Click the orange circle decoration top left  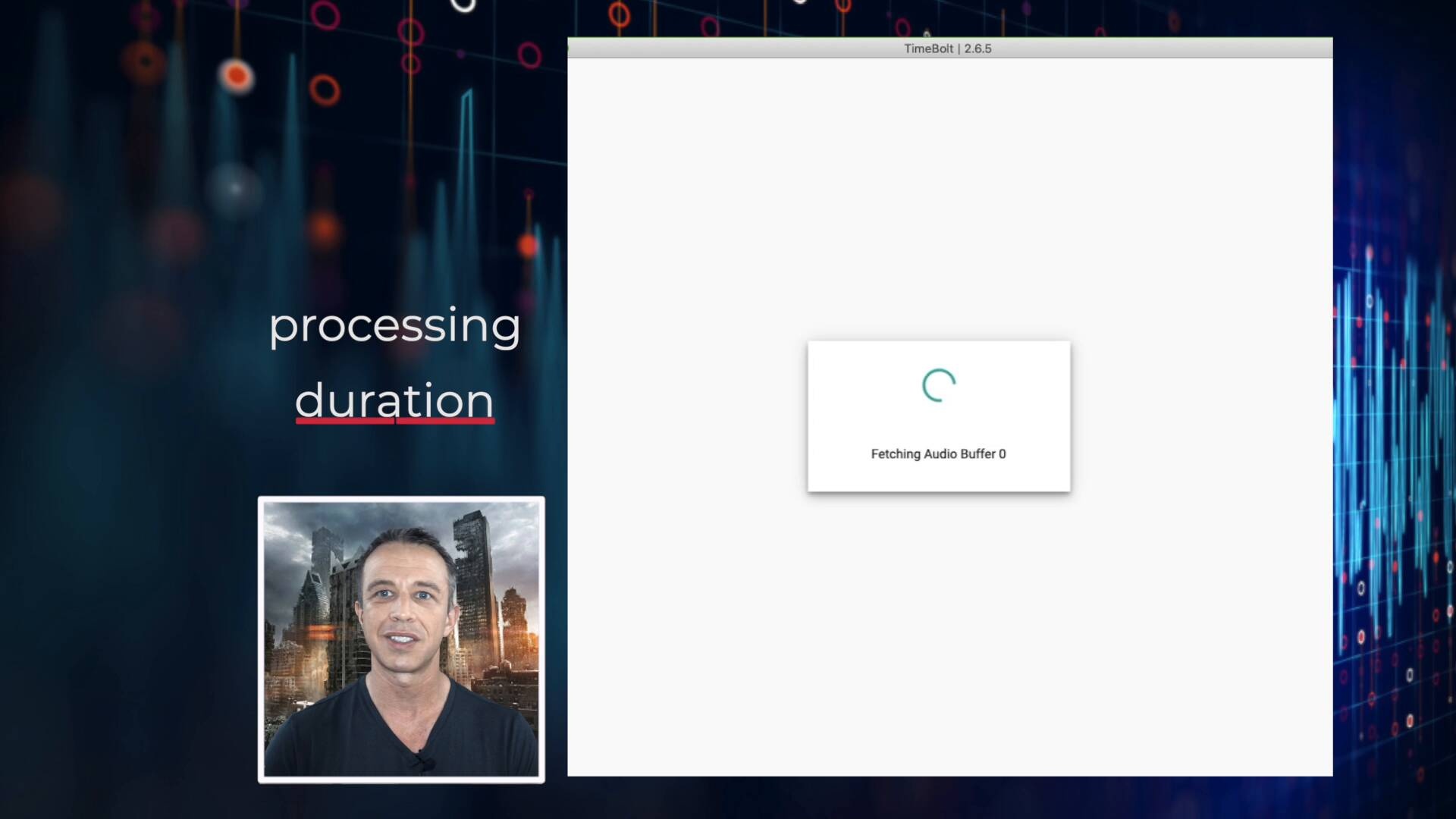(x=235, y=74)
